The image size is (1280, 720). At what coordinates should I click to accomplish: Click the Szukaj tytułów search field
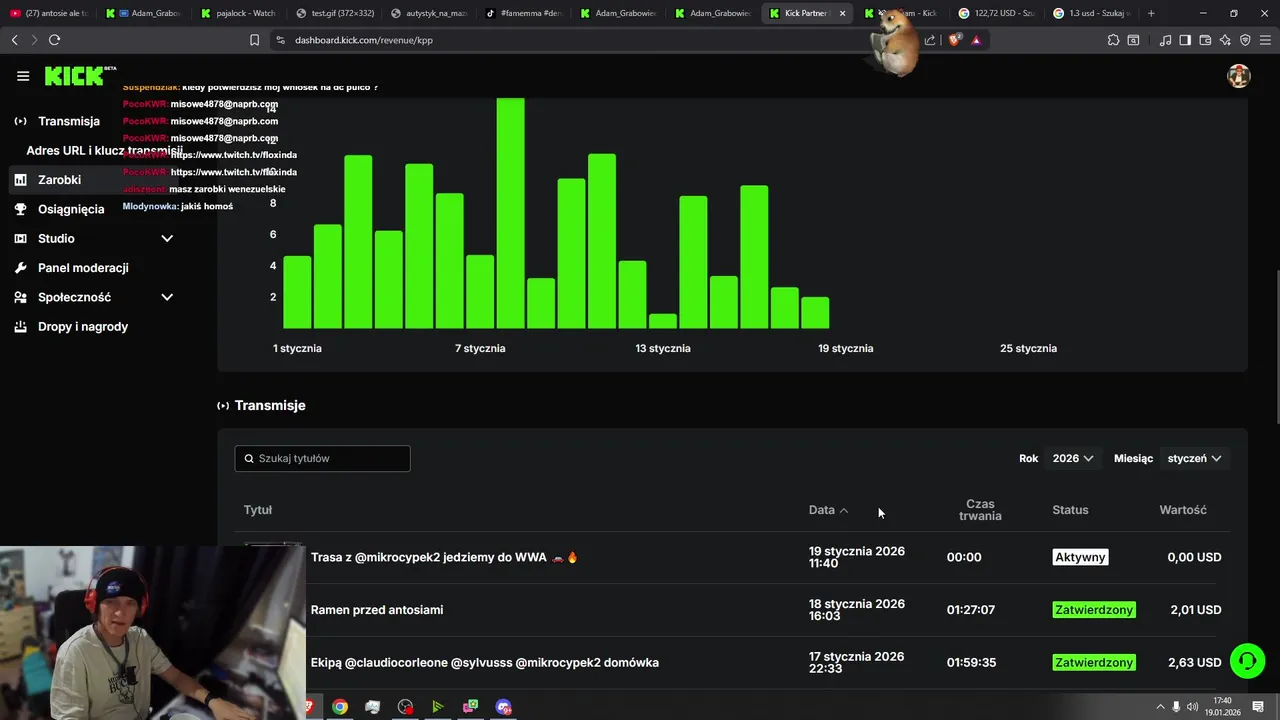[x=322, y=458]
